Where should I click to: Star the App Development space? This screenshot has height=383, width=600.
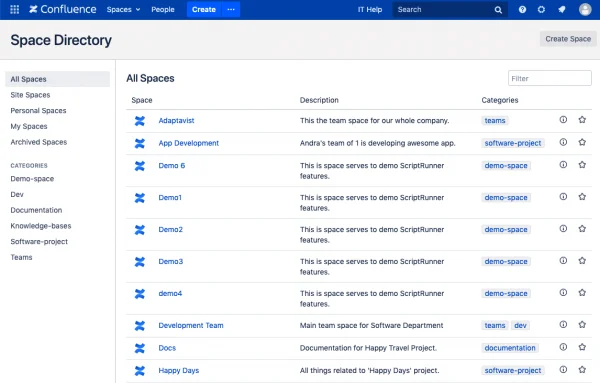coord(582,142)
